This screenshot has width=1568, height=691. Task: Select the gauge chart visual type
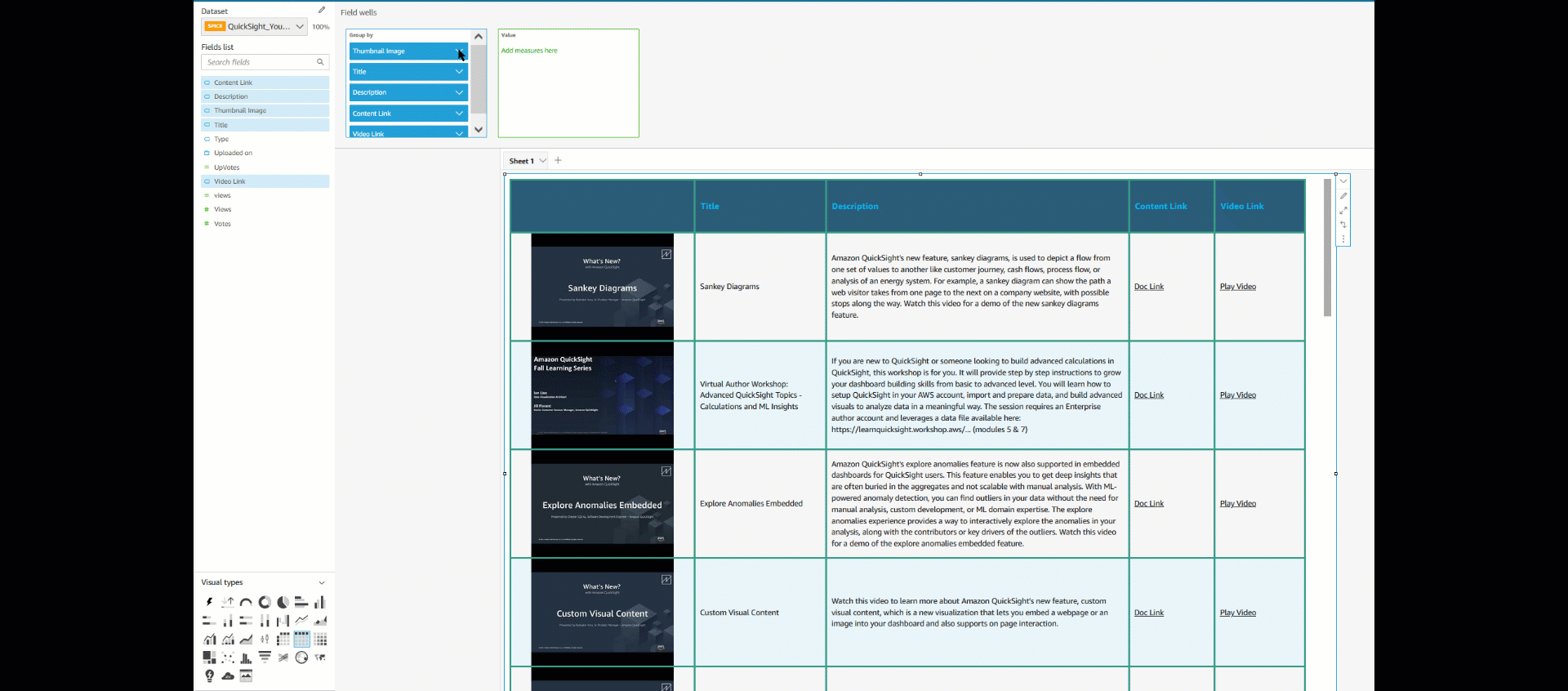pyautogui.click(x=246, y=602)
